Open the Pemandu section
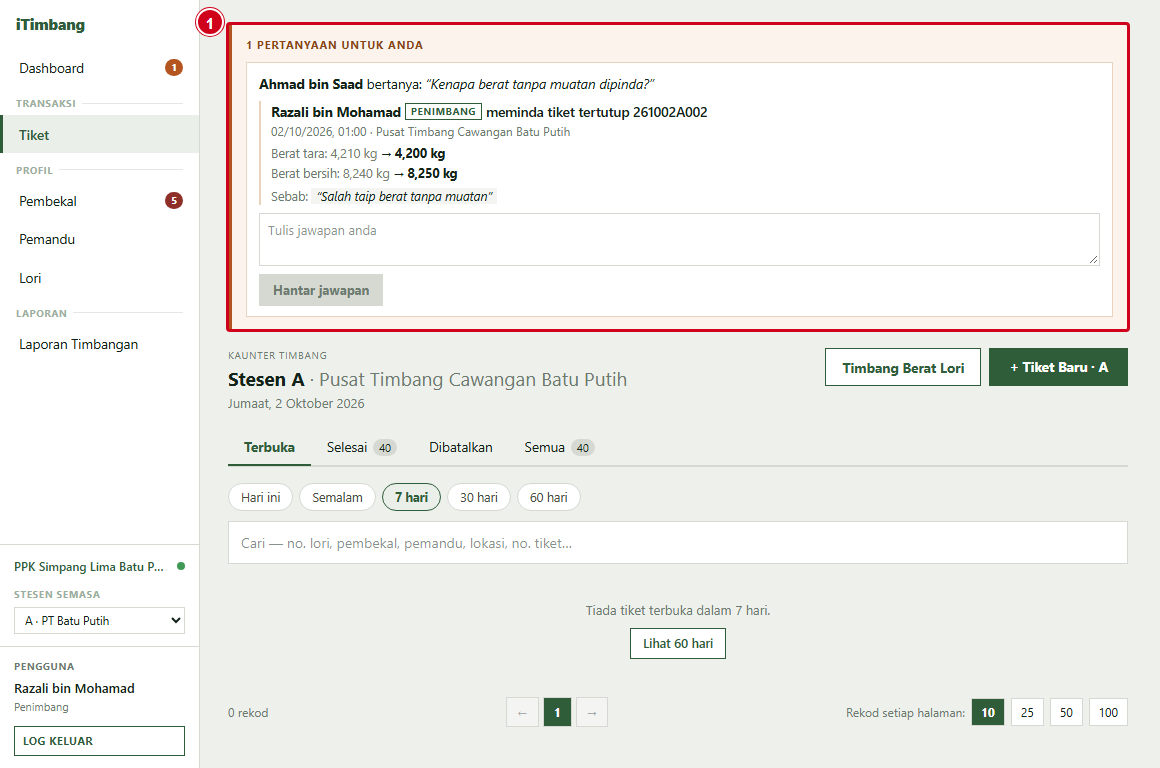This screenshot has width=1160, height=768. [99, 239]
